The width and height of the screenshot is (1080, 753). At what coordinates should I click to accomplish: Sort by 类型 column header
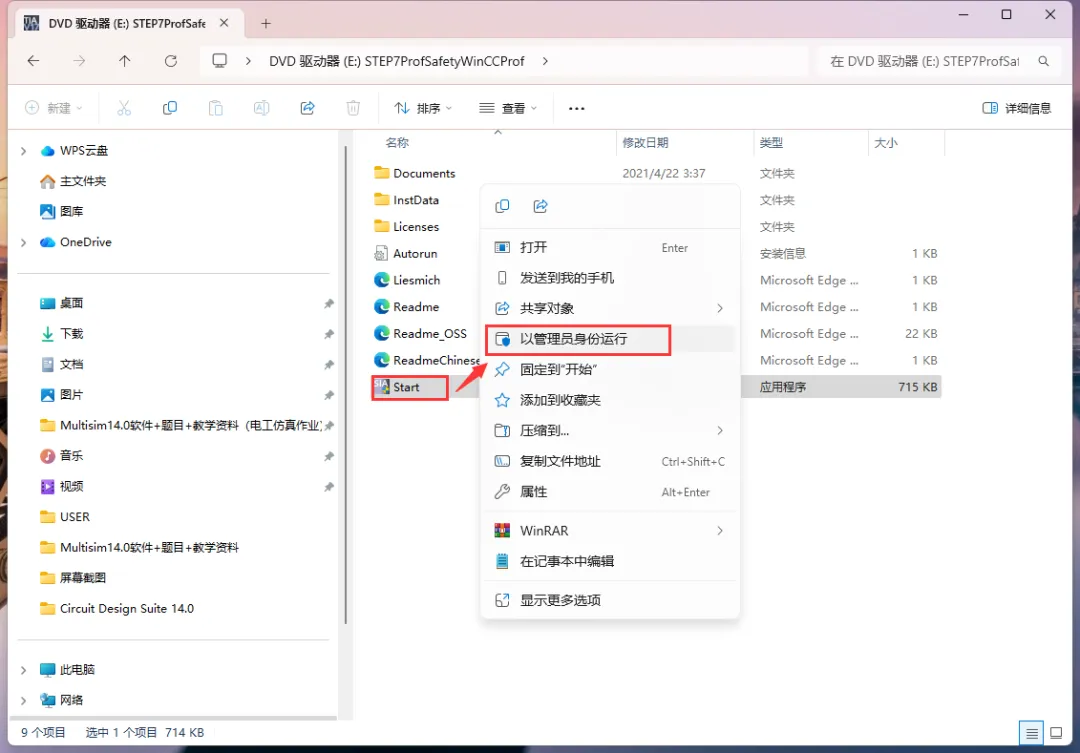771,143
